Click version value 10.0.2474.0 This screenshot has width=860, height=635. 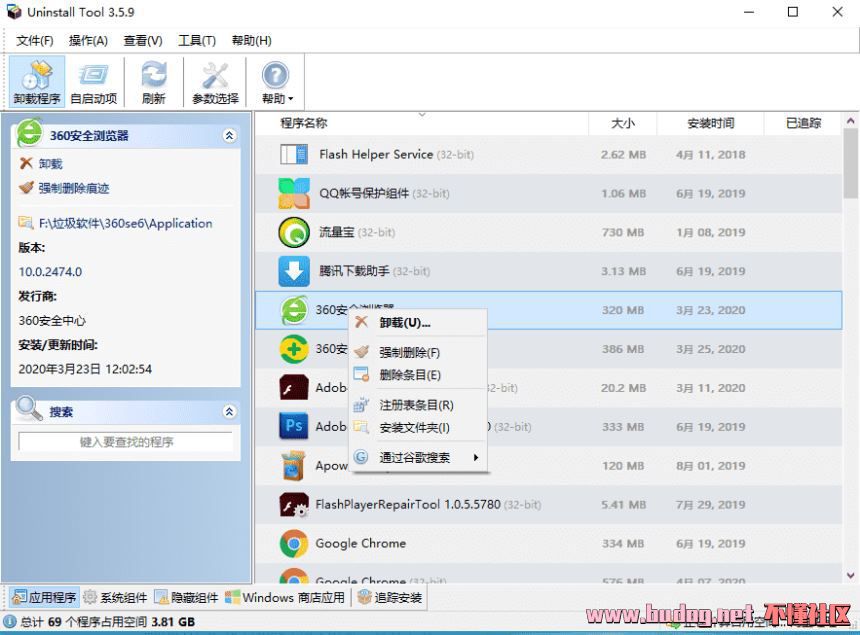(50, 272)
